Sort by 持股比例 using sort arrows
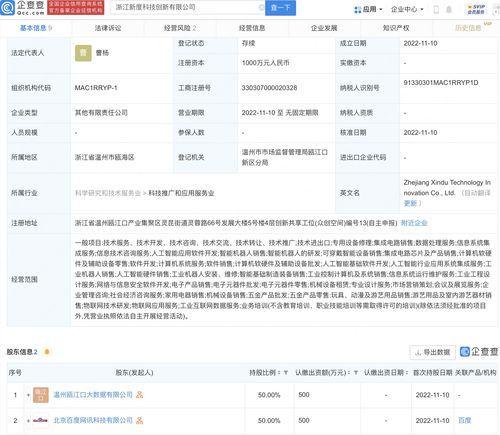The height and width of the screenshot is (435, 500). pyautogui.click(x=279, y=373)
